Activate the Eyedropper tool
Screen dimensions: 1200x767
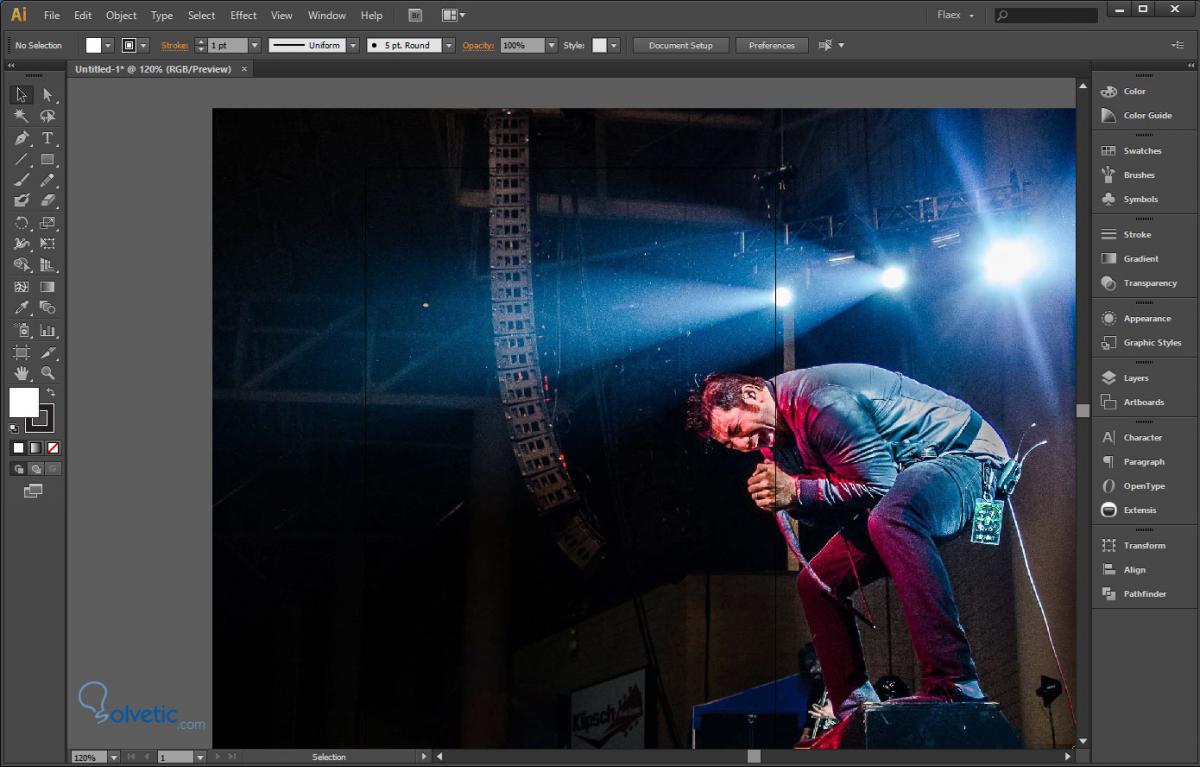(x=21, y=308)
